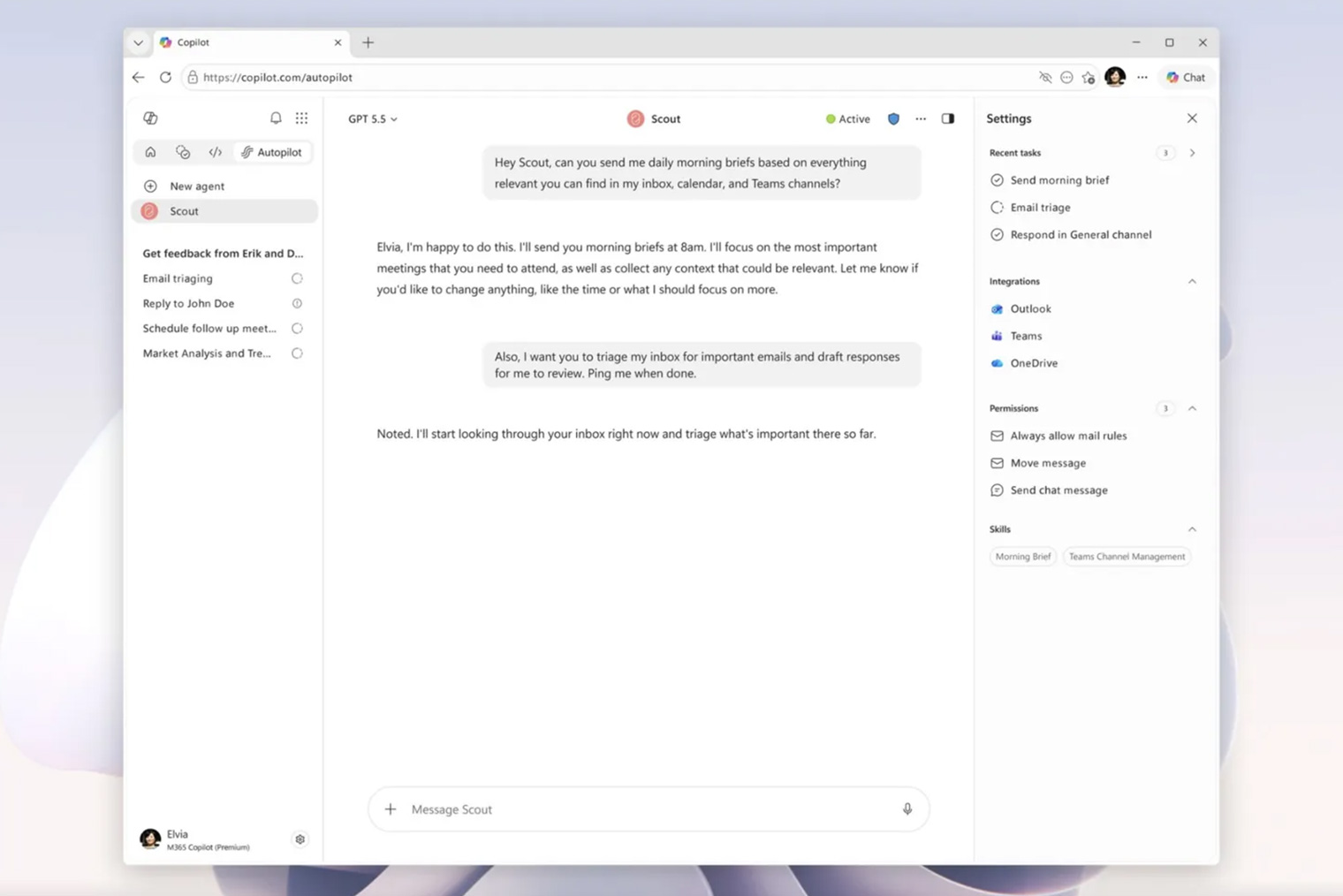The width and height of the screenshot is (1343, 896).
Task: Select the Teams integration
Action: [1016, 336]
